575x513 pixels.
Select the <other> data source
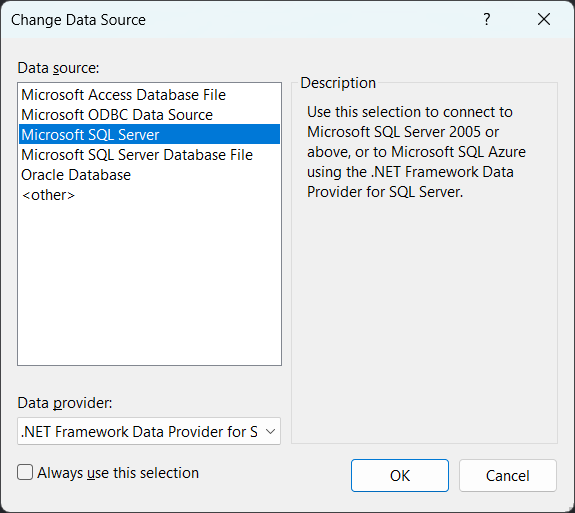(149, 195)
